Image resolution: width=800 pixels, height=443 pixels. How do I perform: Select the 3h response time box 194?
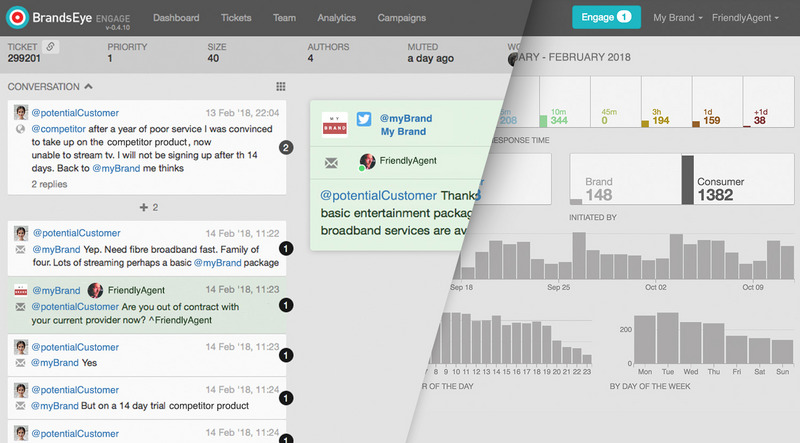pos(666,102)
